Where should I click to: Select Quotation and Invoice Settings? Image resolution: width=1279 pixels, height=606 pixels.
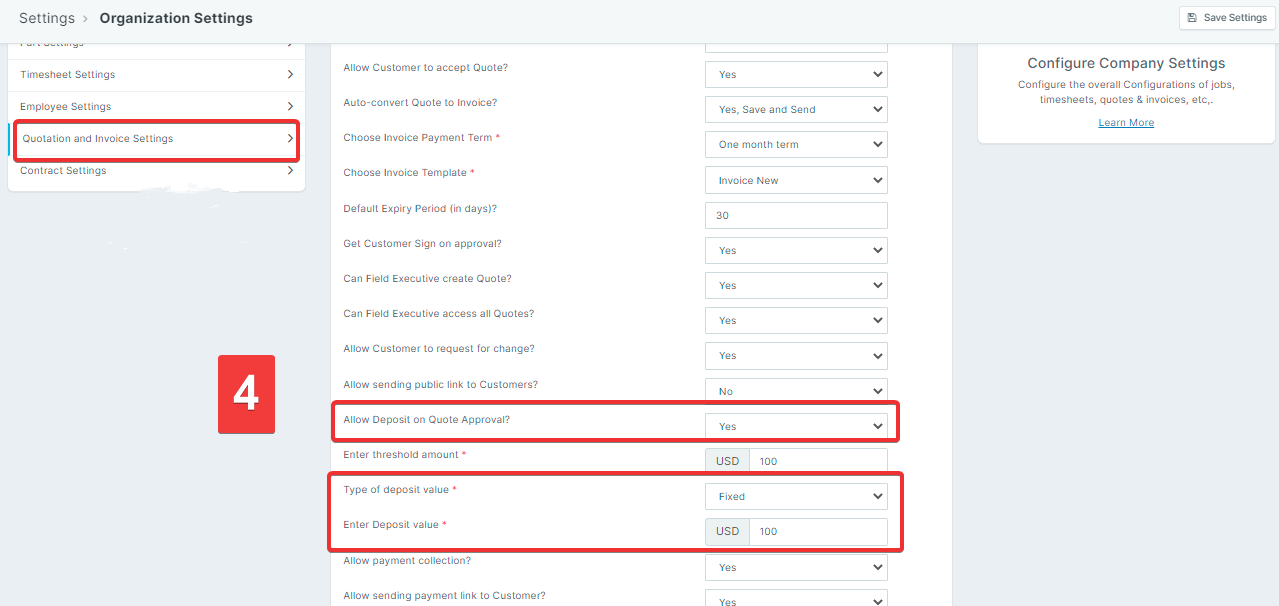[98, 139]
